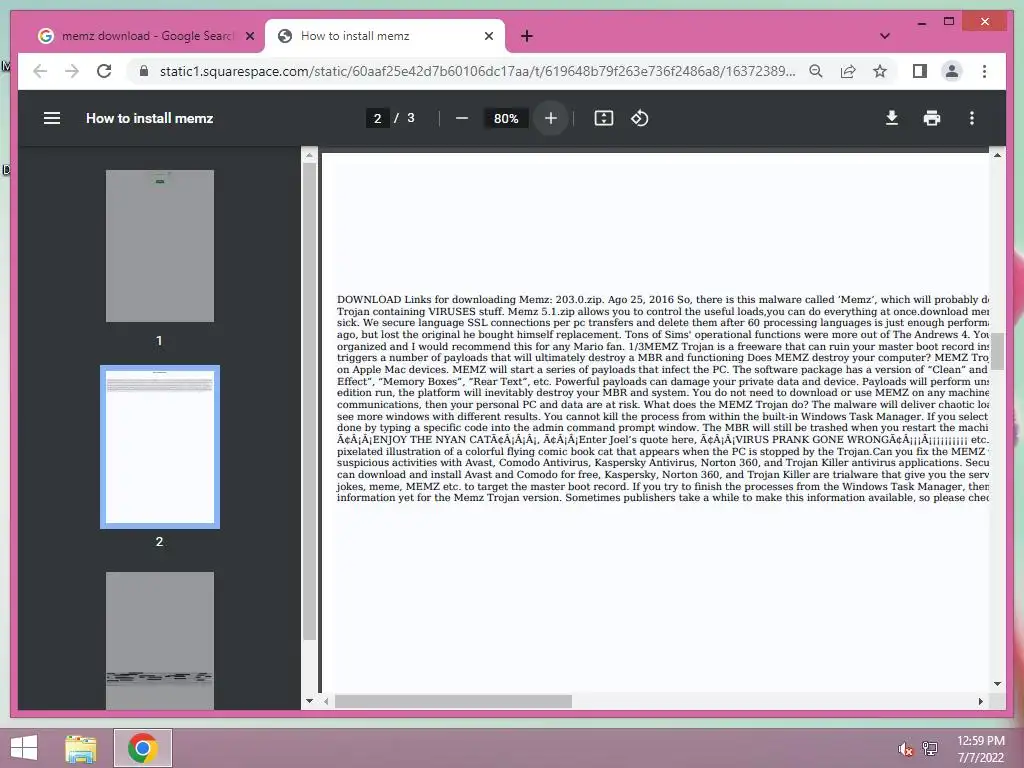Screen dimensions: 1024x768
Task: Open a new browser tab
Action: (x=527, y=36)
